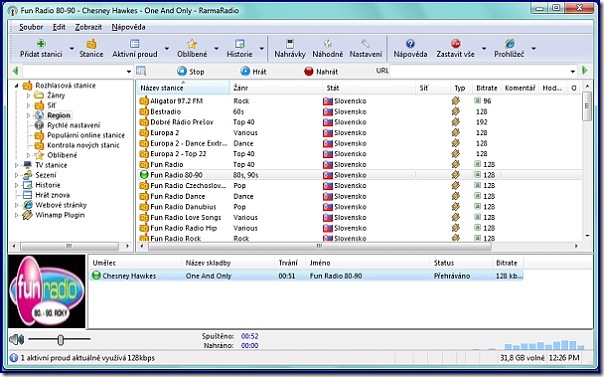Click the Umělec column header
Image resolution: width=604 pixels, height=377 pixels.
(135, 263)
